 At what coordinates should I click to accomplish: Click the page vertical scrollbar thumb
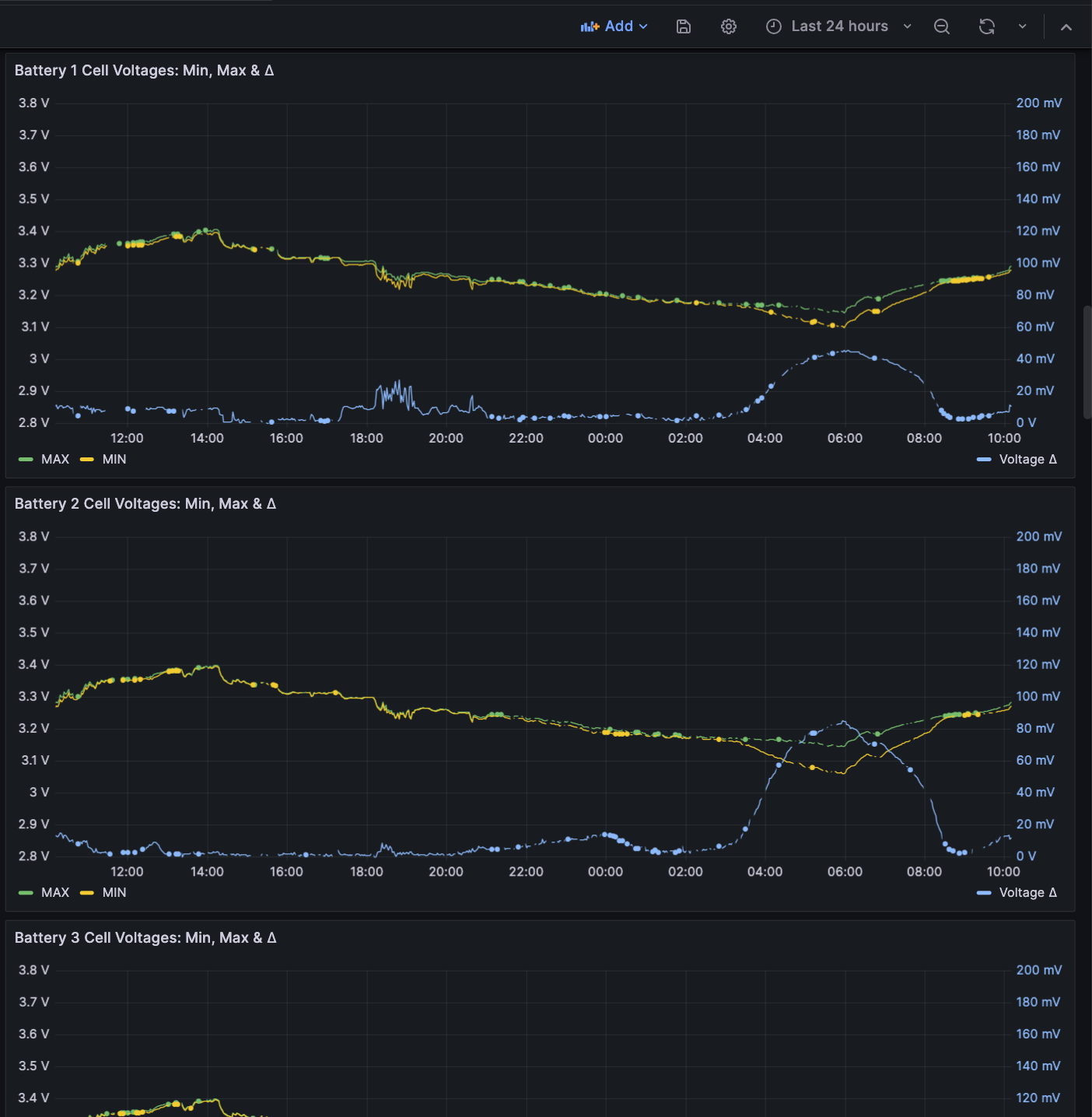(x=1087, y=362)
